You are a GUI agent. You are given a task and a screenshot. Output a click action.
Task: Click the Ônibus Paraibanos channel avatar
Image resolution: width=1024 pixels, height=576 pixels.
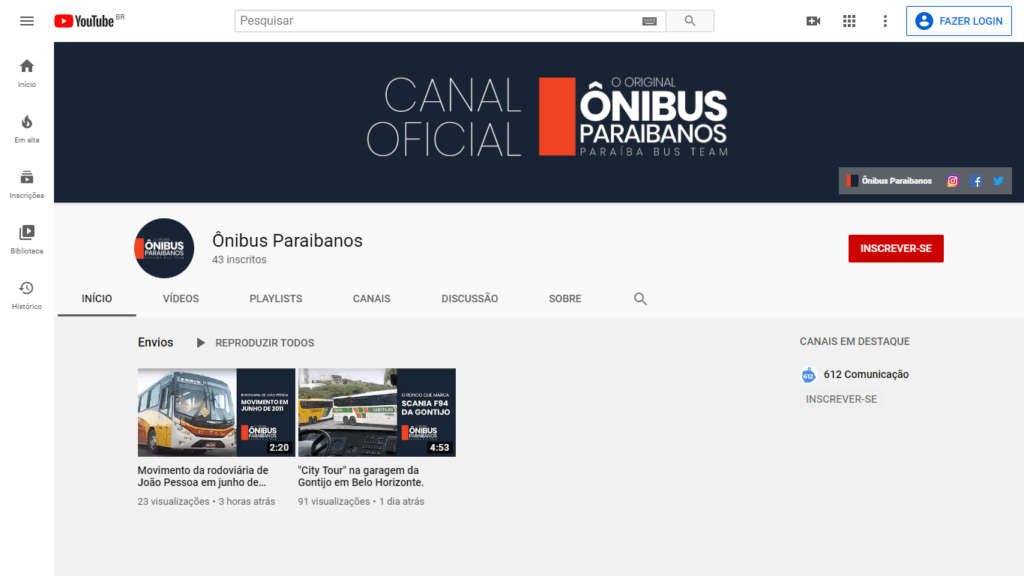(x=164, y=248)
